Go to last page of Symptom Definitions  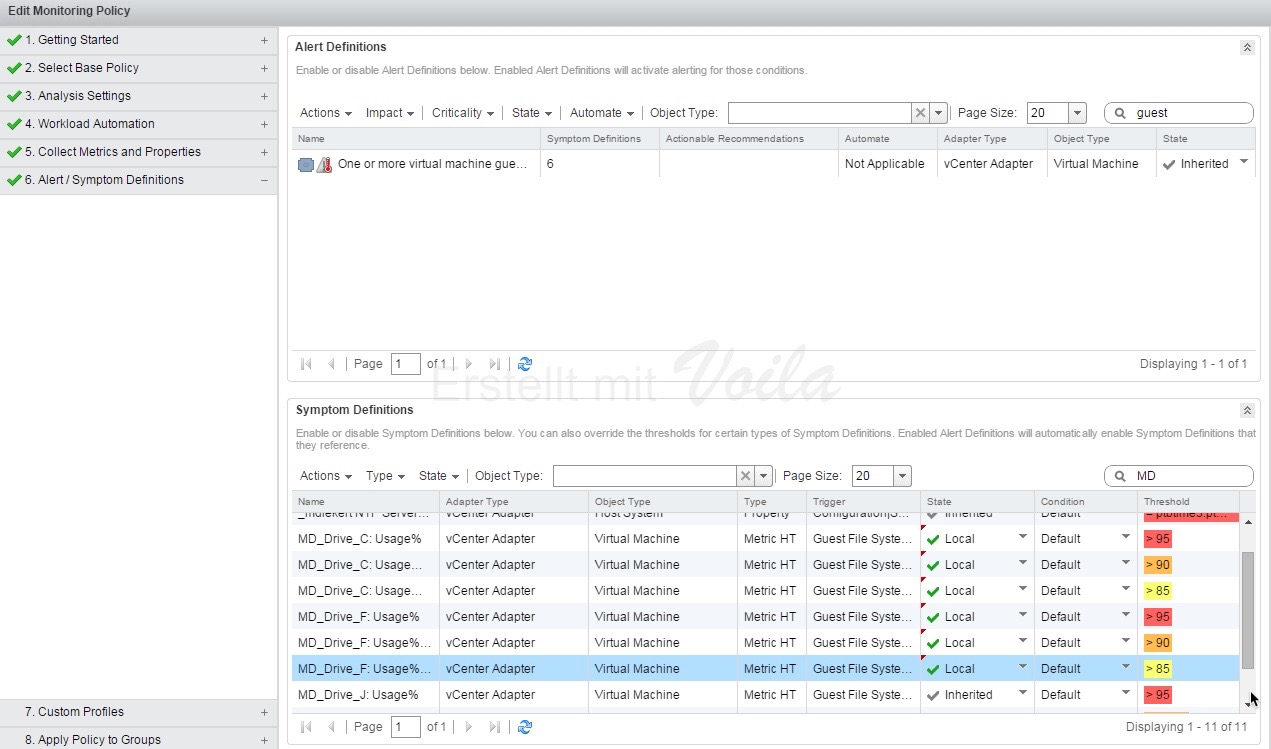pos(495,727)
